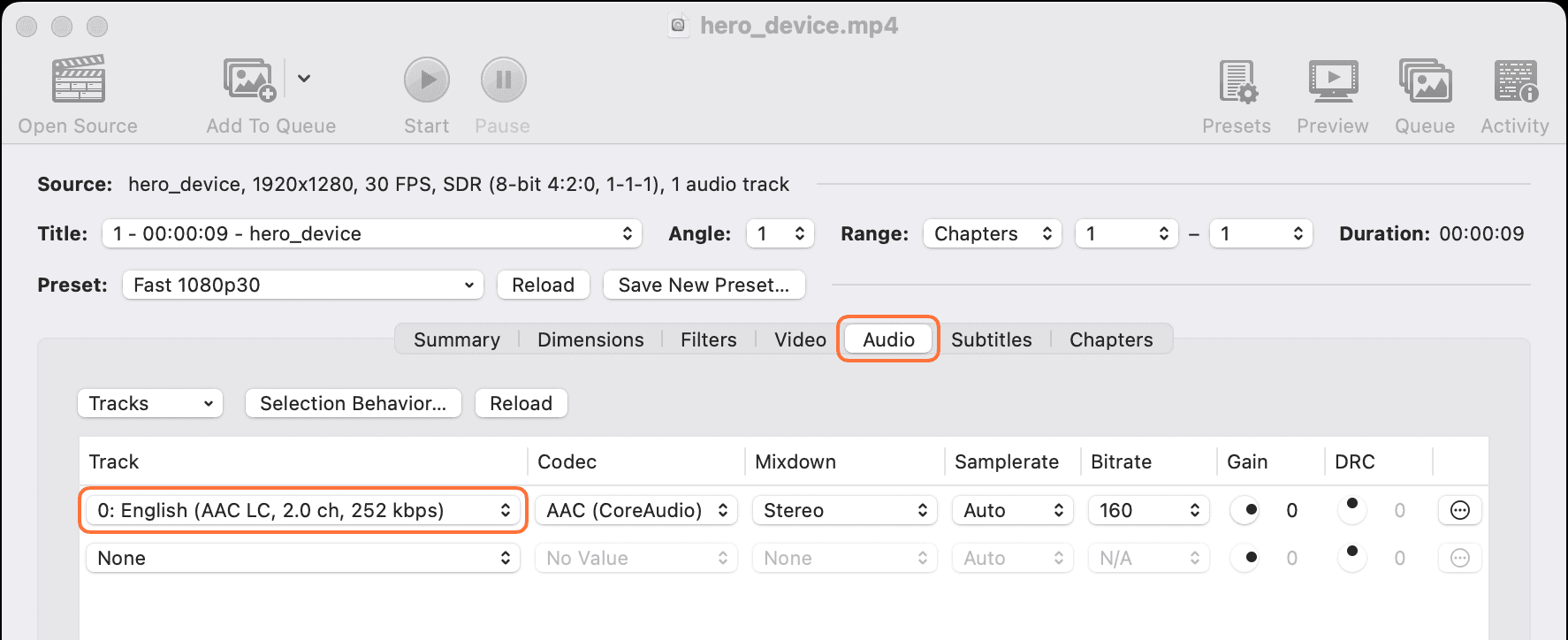Adjust the first track's Gain knob
Viewport: 1568px width, 640px height.
[x=1245, y=510]
